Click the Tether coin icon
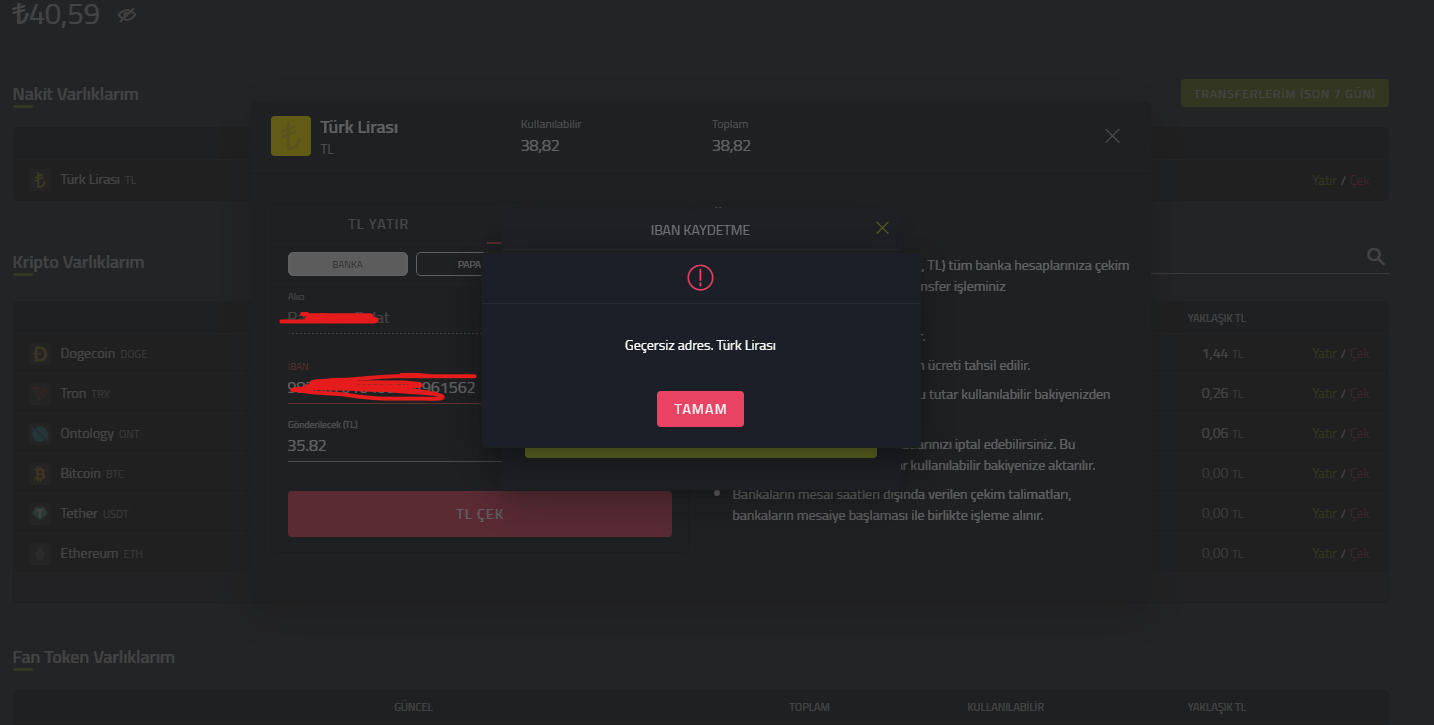Image resolution: width=1434 pixels, height=725 pixels. [x=40, y=513]
